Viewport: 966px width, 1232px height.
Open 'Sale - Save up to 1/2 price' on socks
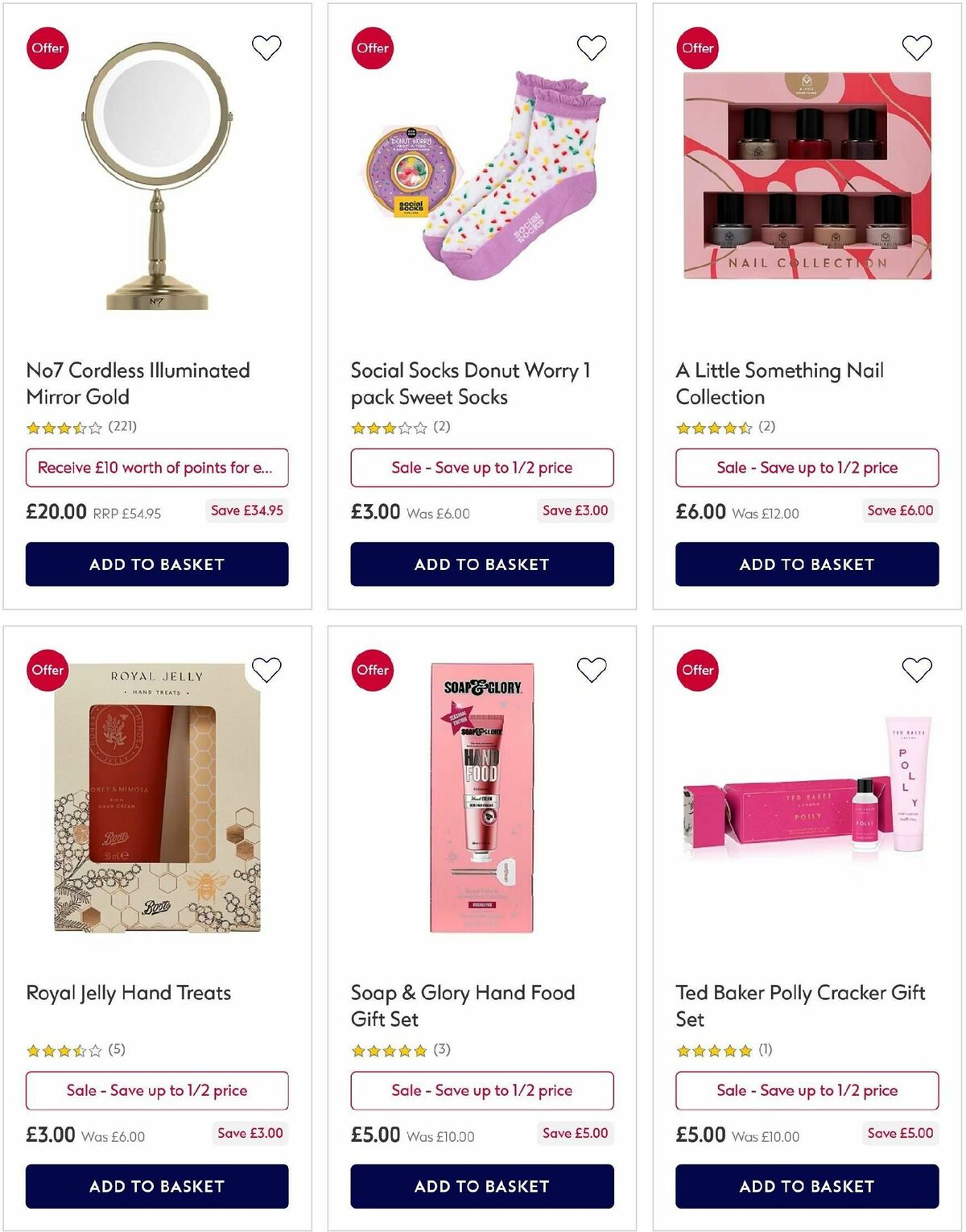pos(482,467)
